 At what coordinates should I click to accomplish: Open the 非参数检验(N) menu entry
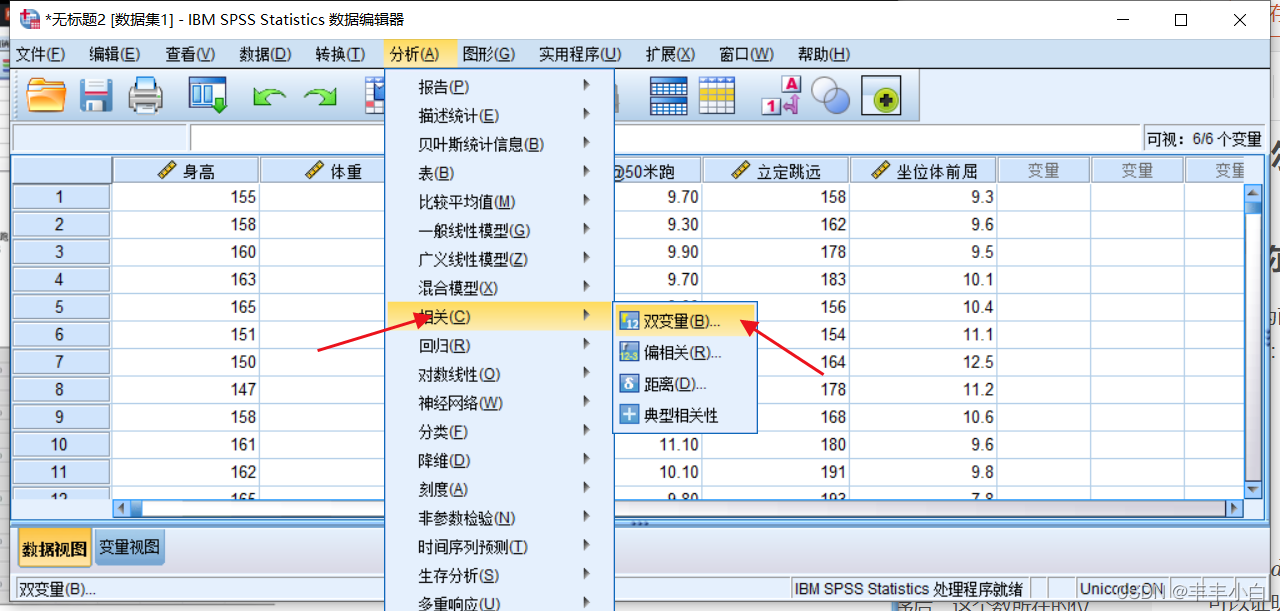[x=499, y=519]
